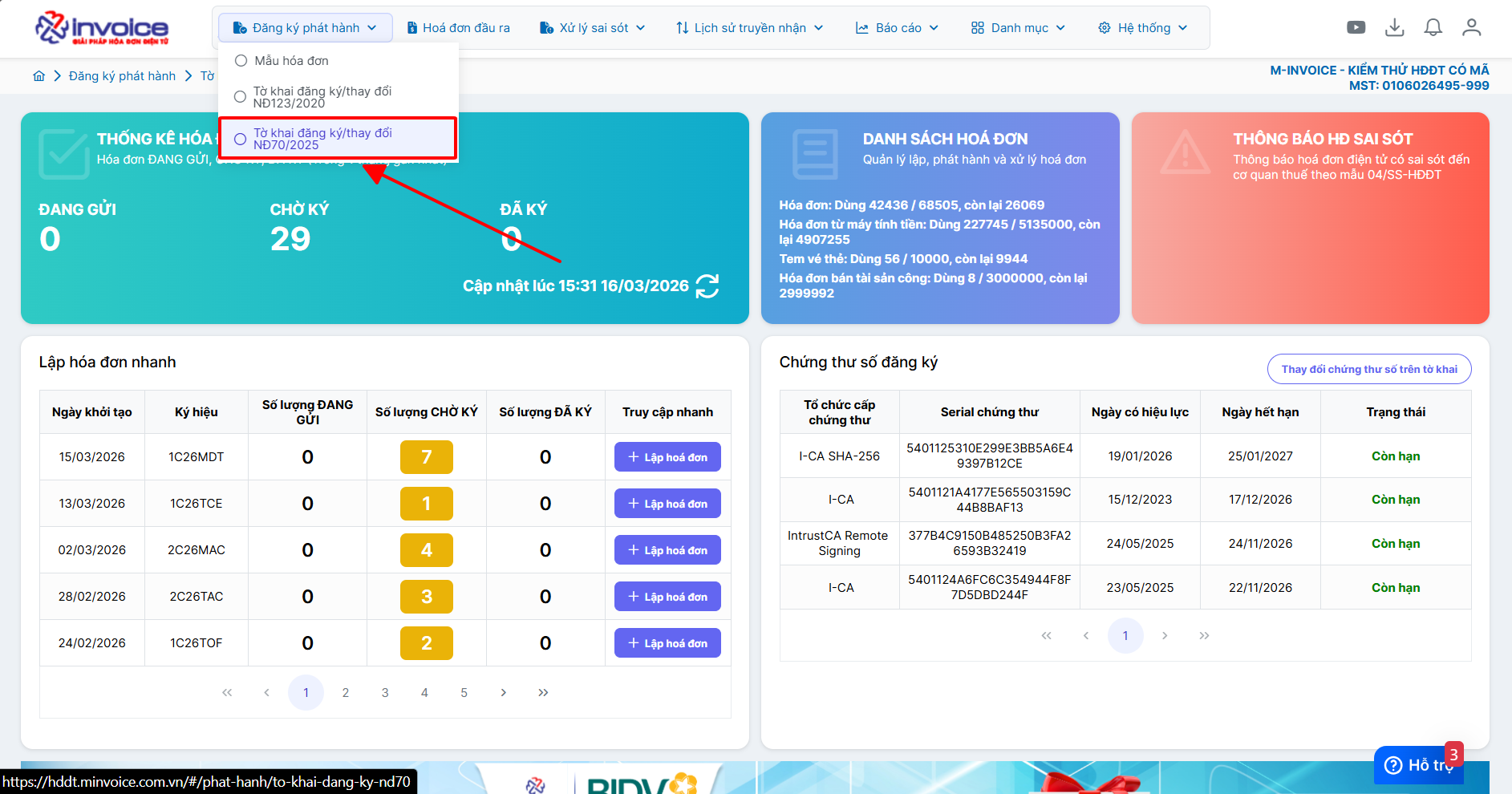
Task: Open the Hoá đơn đầu ra menu
Action: (x=458, y=28)
